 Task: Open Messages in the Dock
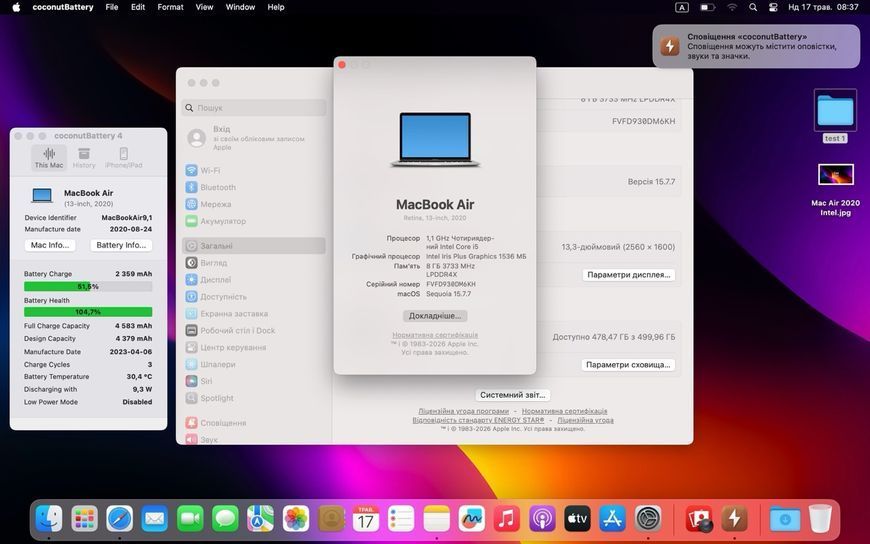[225, 520]
